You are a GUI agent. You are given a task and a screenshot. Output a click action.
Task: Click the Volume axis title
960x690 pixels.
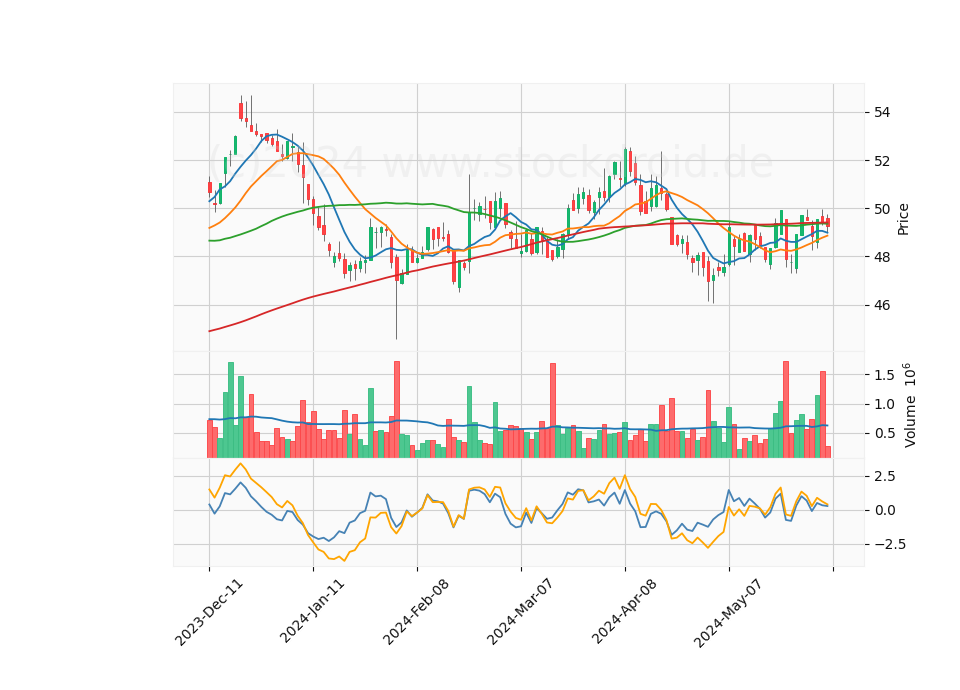[x=910, y=405]
